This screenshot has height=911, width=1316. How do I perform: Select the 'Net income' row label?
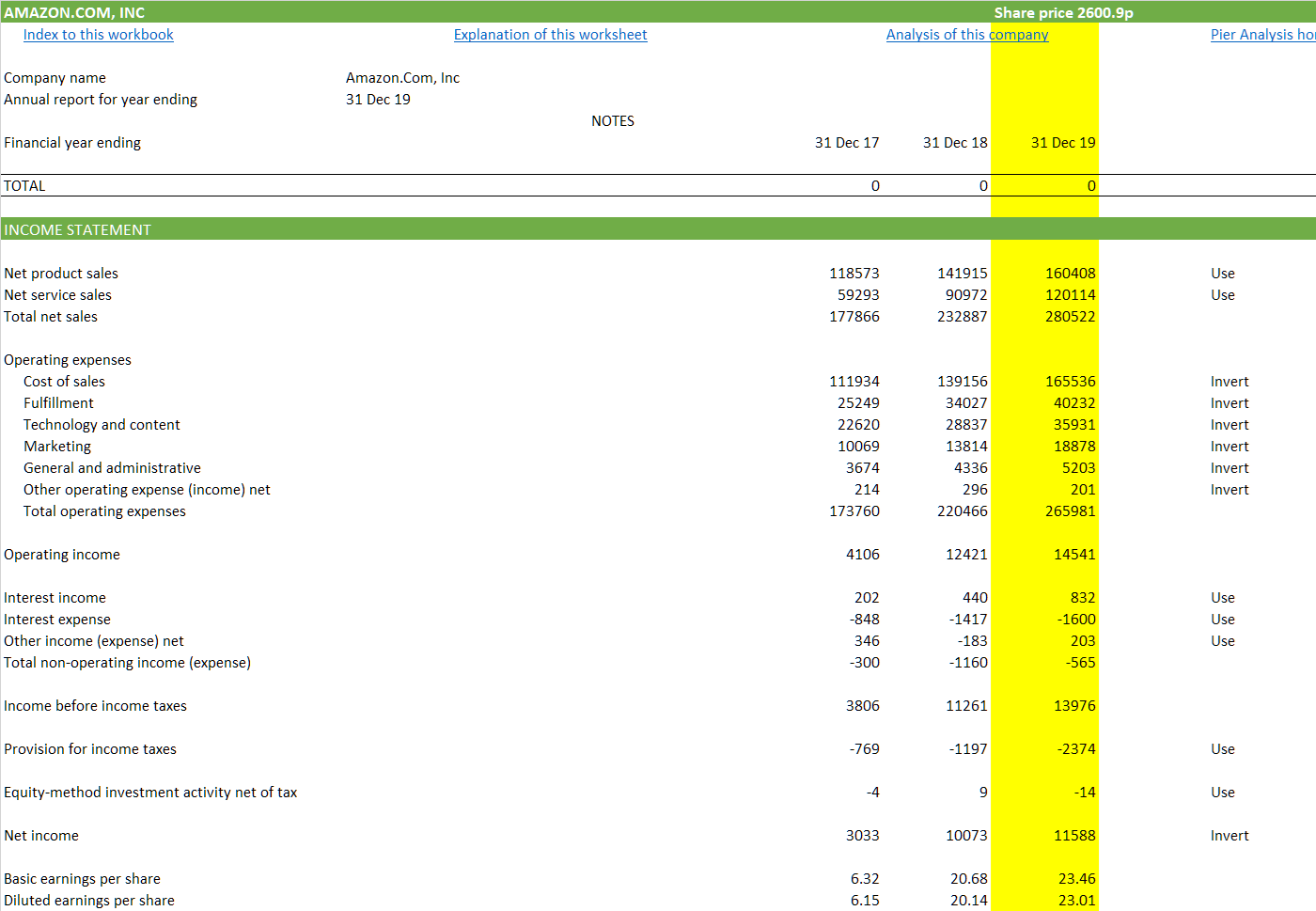tap(41, 836)
